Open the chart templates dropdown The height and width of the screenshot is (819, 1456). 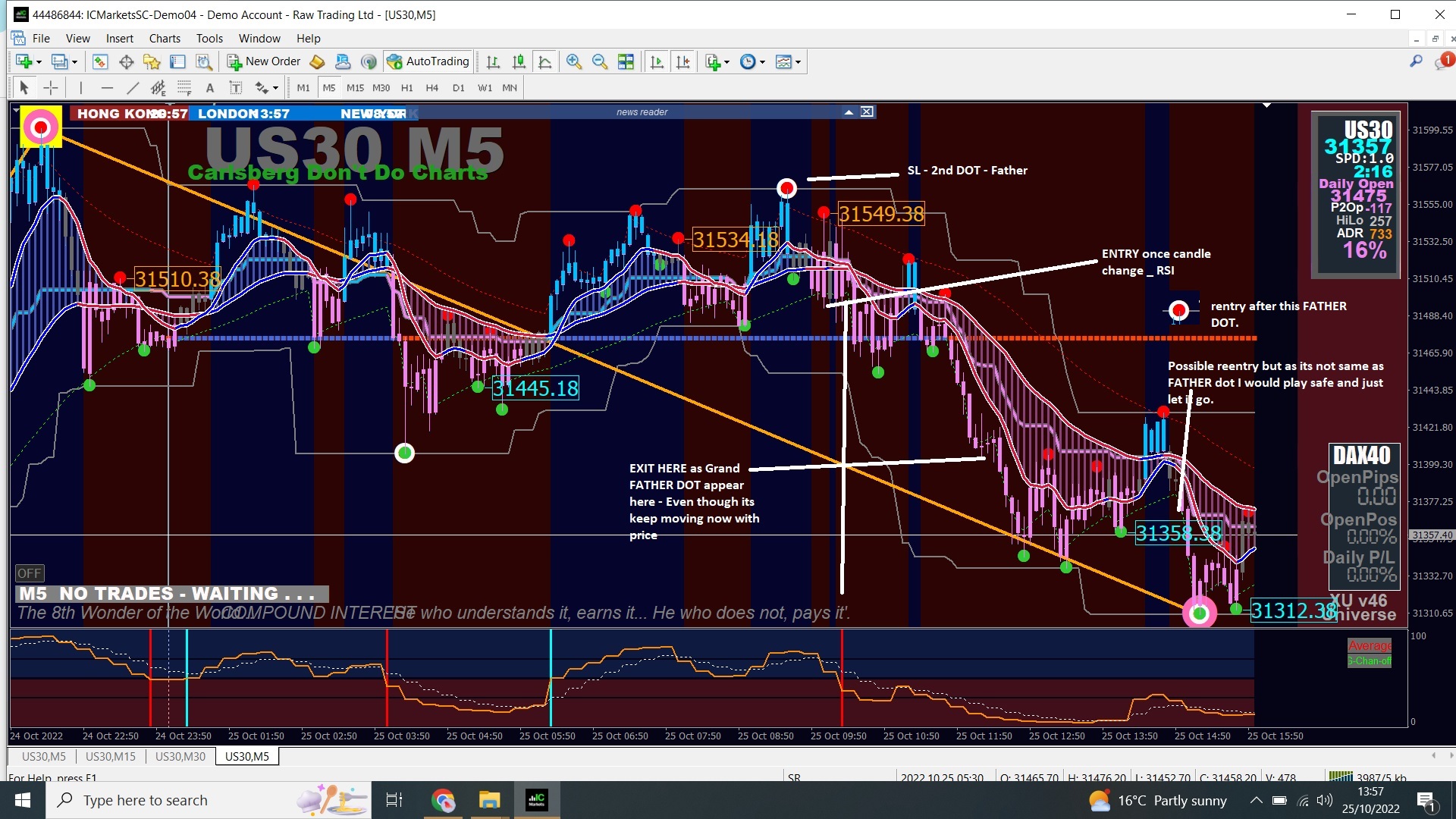point(798,61)
